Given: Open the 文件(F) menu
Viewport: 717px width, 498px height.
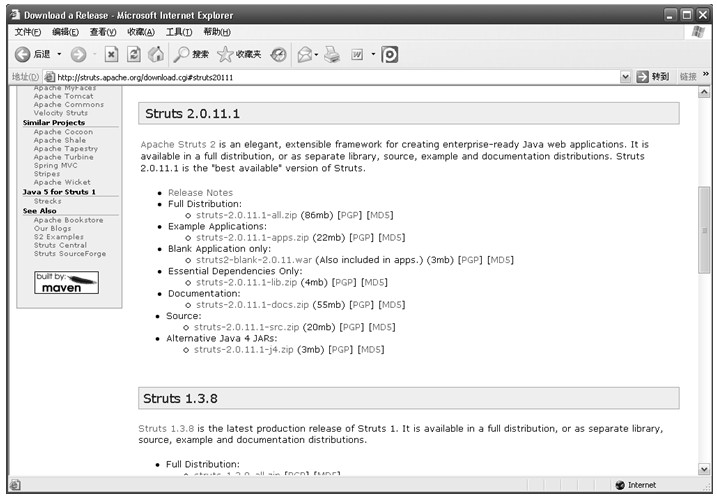Looking at the screenshot, I should [27, 32].
